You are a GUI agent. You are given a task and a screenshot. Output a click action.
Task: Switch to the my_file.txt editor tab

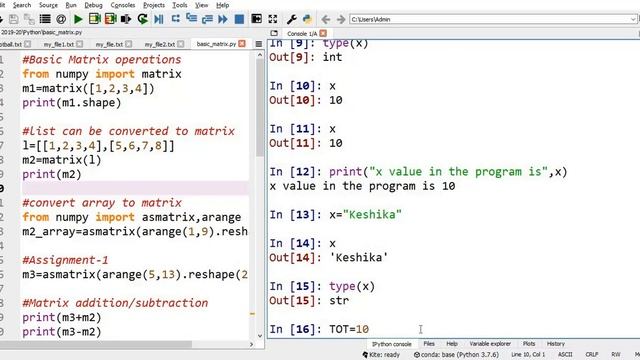tap(109, 44)
